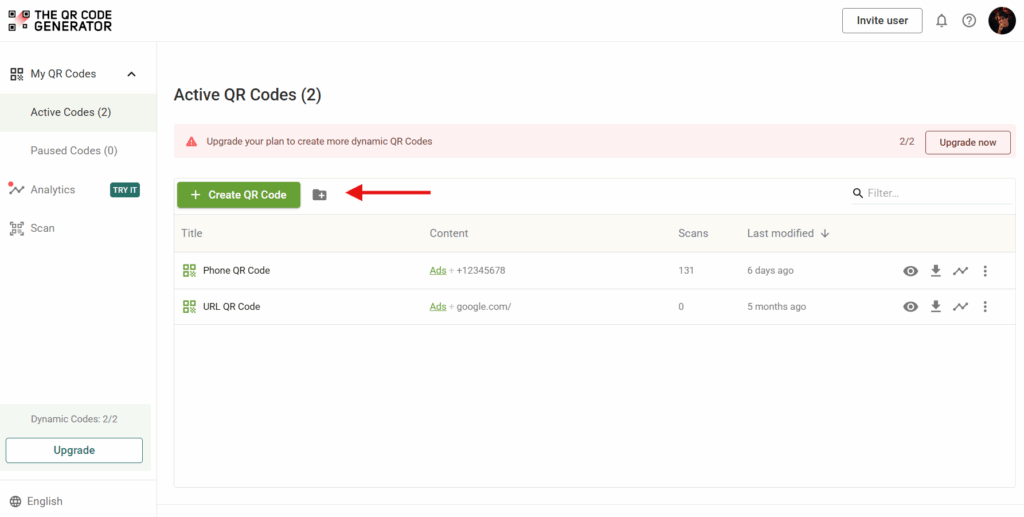
Task: Go to Paused Codes (0)
Action: tap(74, 151)
